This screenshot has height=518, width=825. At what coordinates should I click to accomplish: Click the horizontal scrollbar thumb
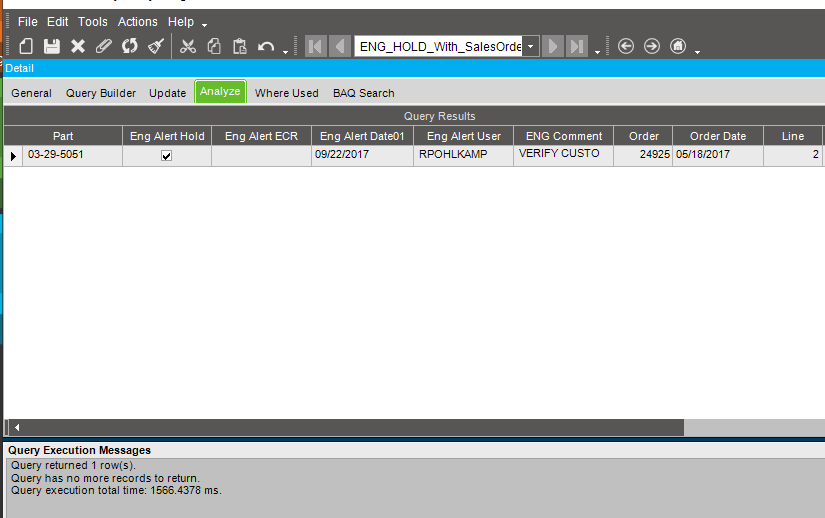tap(353, 428)
